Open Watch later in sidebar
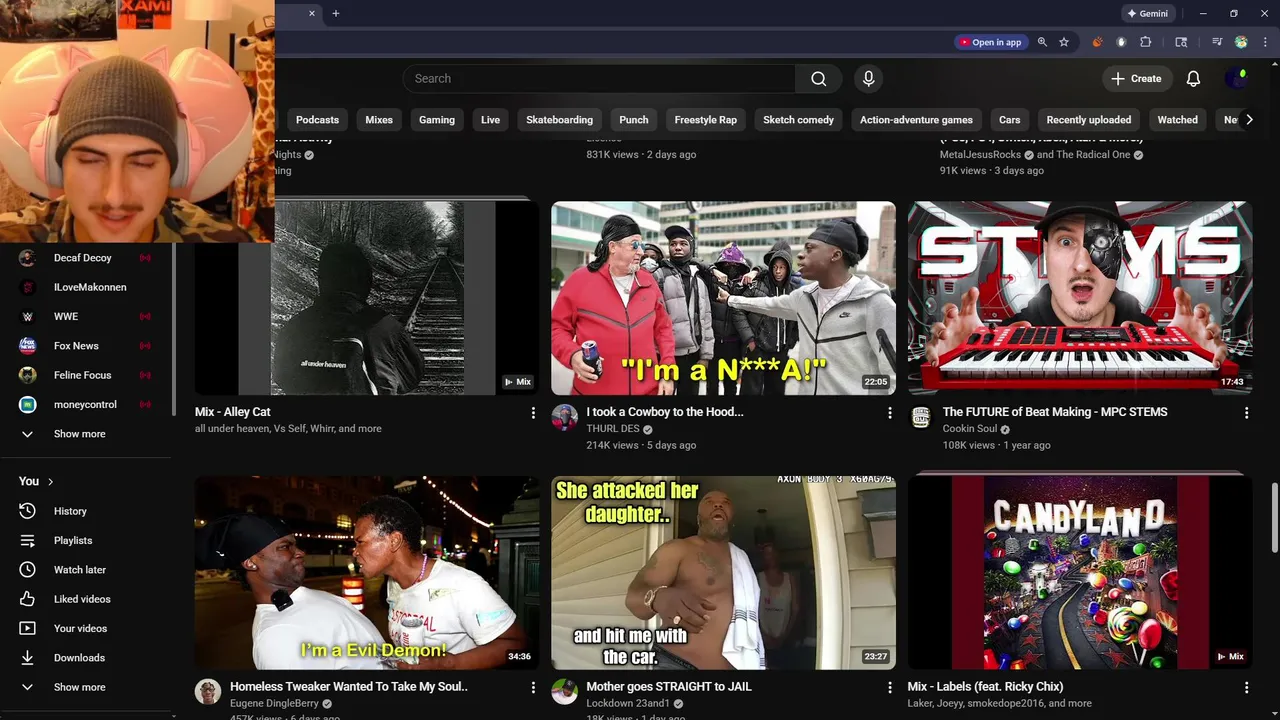1280x720 pixels. (86, 570)
